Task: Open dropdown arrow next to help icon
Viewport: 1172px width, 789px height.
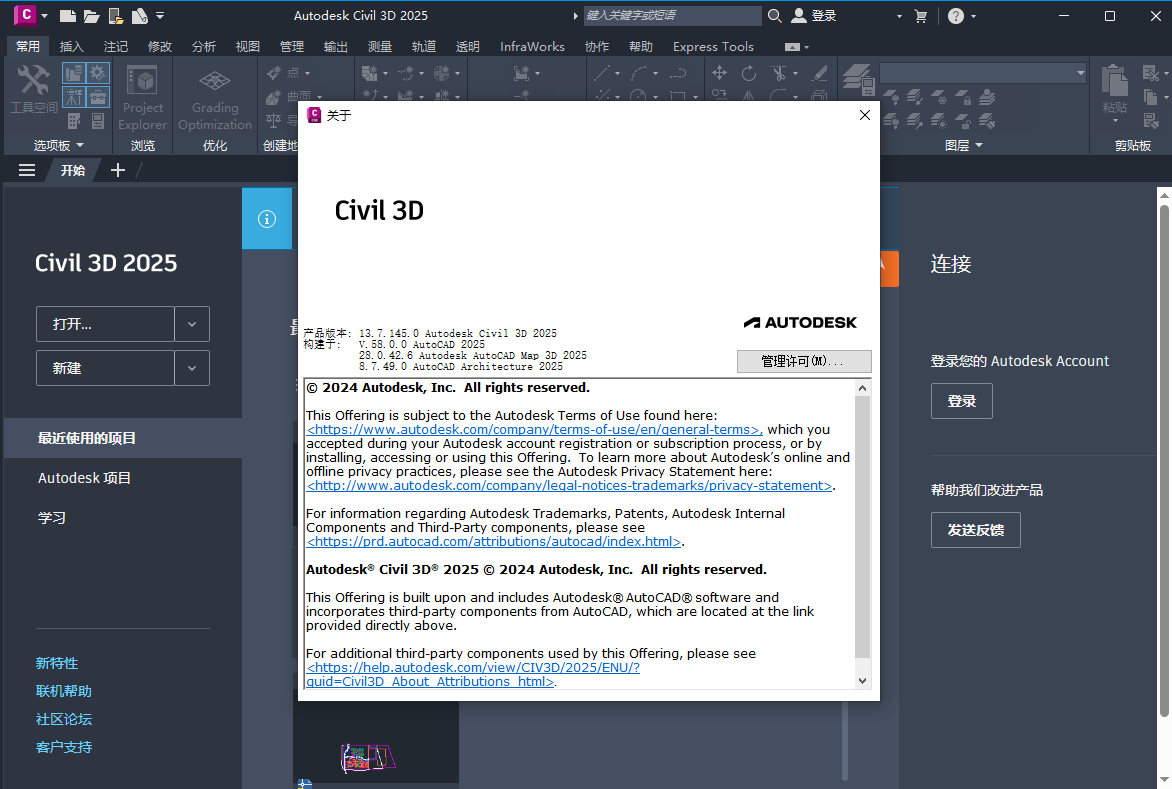Action: (x=973, y=16)
